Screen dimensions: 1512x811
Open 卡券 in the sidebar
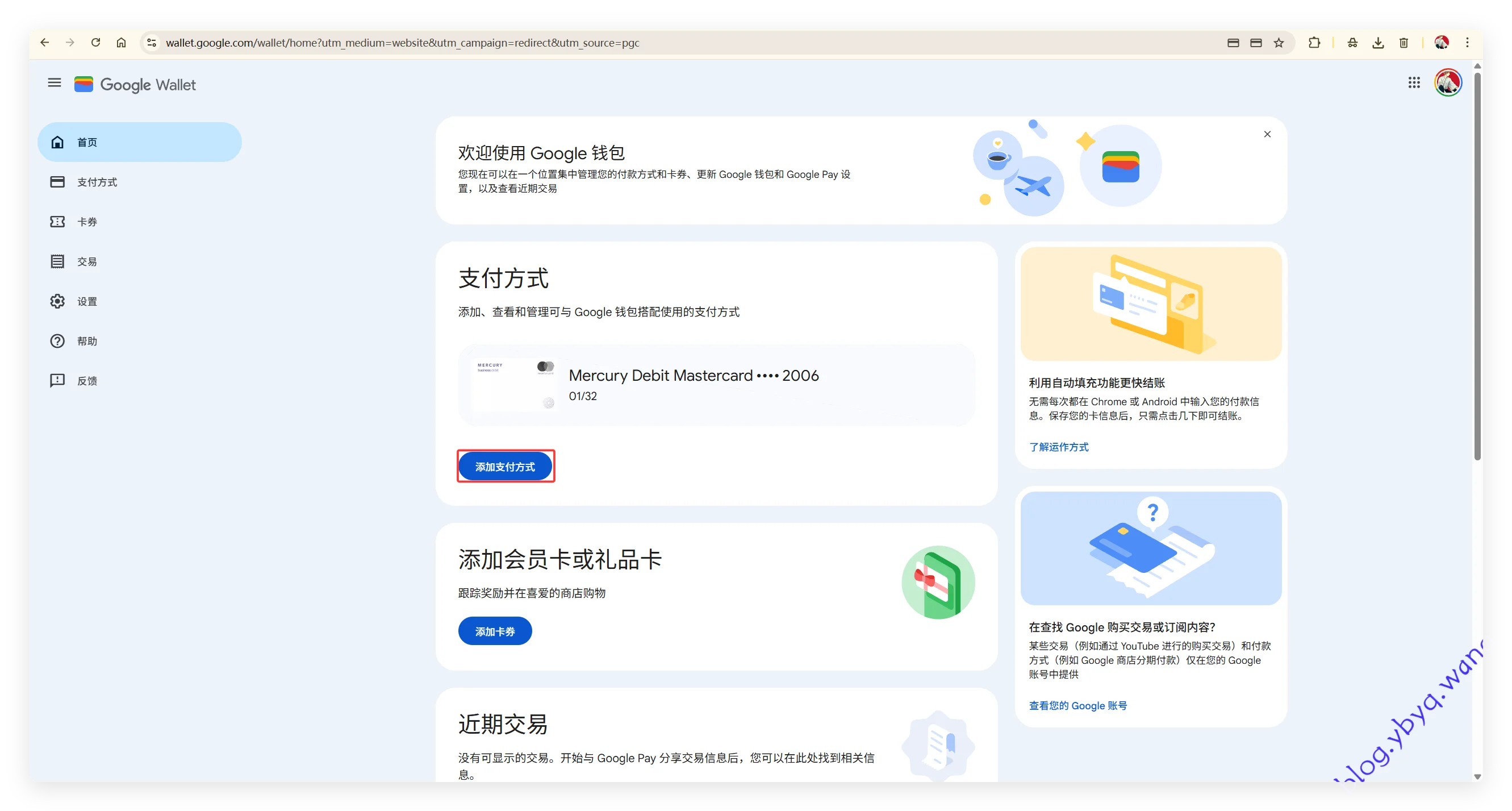pos(87,222)
